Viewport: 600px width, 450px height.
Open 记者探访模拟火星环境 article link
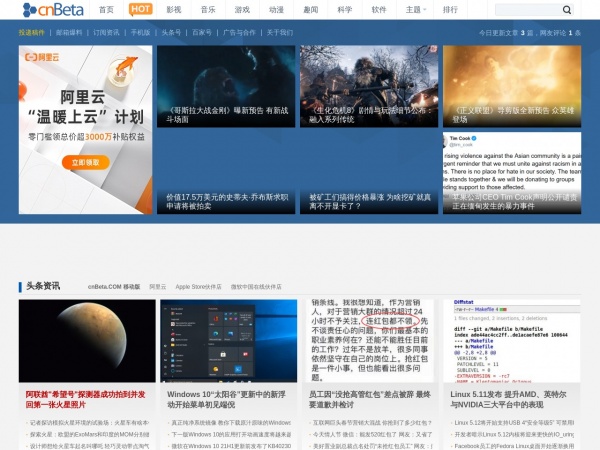pos(89,423)
